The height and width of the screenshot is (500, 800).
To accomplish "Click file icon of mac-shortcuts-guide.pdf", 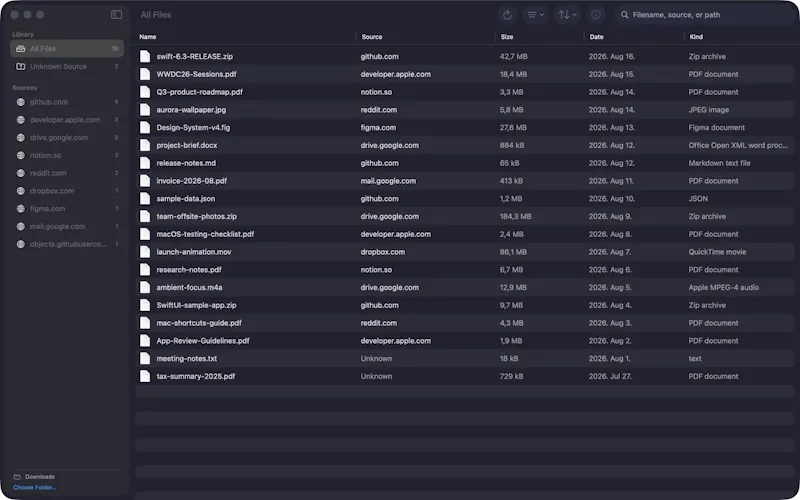I will [145, 323].
